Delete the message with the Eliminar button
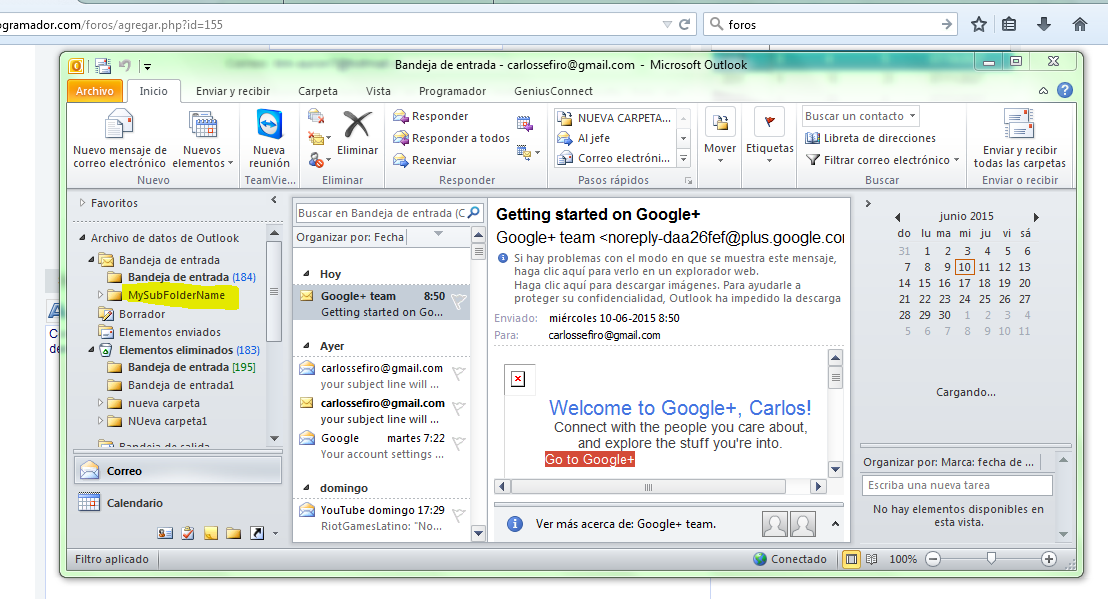 pos(357,134)
